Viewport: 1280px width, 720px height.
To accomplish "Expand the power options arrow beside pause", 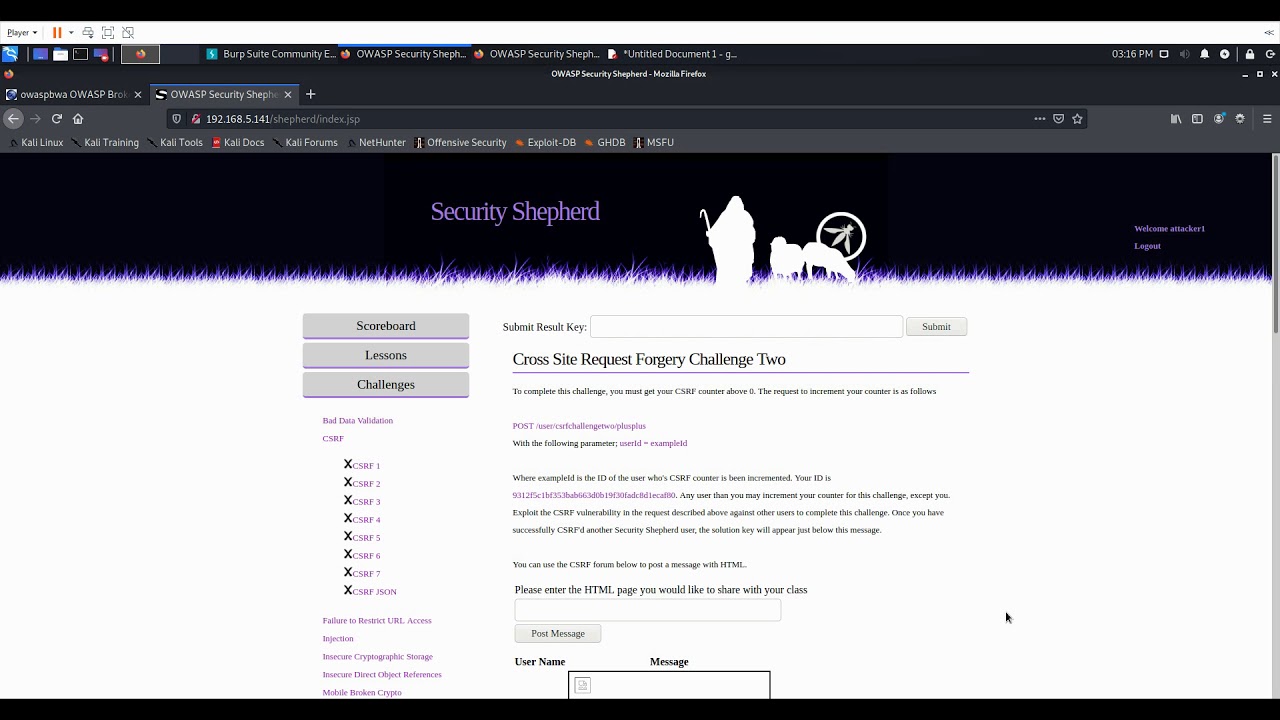I will pyautogui.click(x=71, y=32).
